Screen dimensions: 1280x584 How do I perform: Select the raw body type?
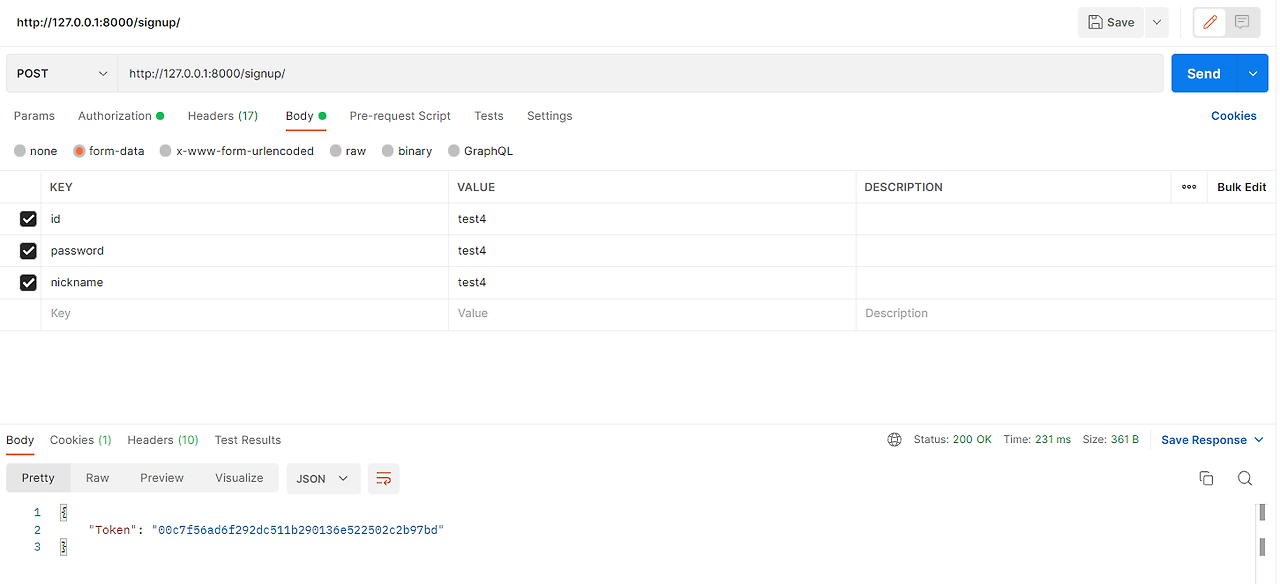point(336,151)
